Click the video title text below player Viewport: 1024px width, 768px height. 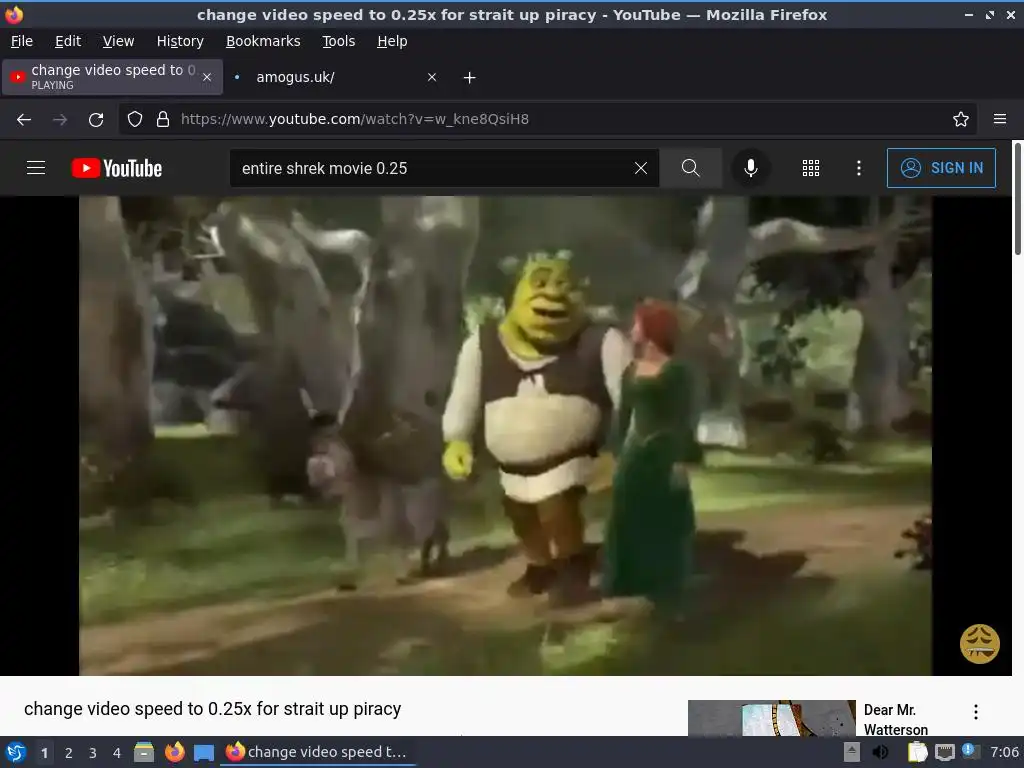[212, 709]
